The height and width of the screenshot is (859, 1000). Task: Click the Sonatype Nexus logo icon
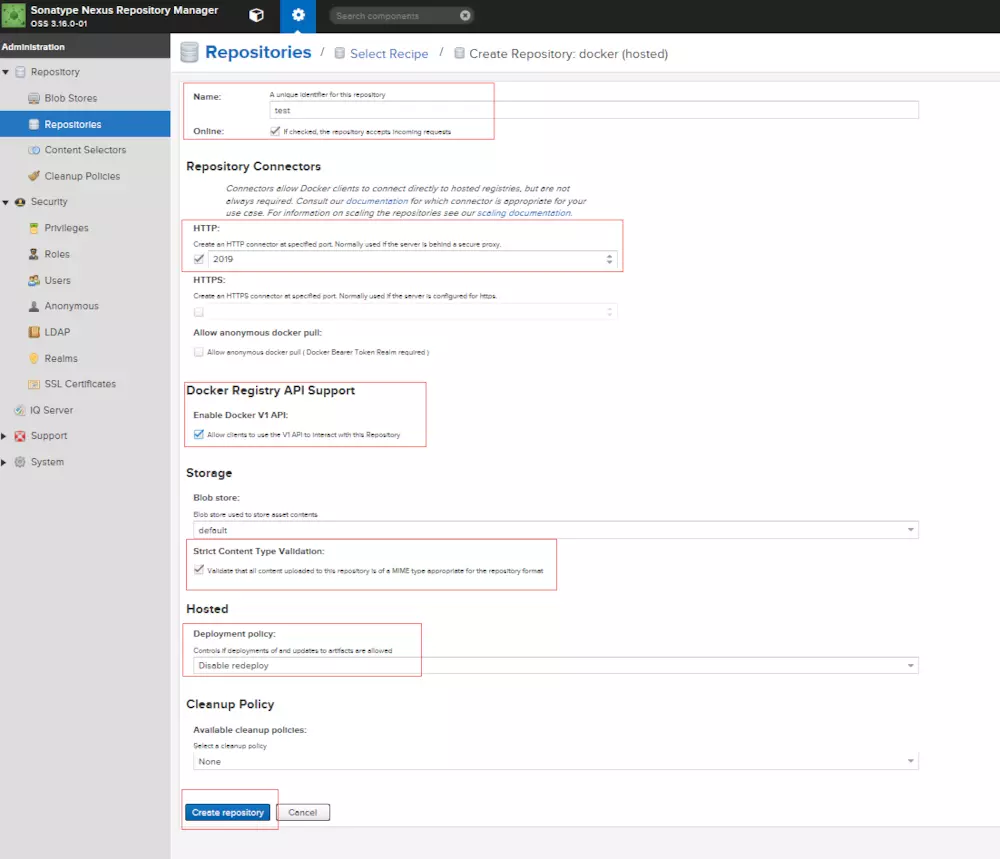13,16
